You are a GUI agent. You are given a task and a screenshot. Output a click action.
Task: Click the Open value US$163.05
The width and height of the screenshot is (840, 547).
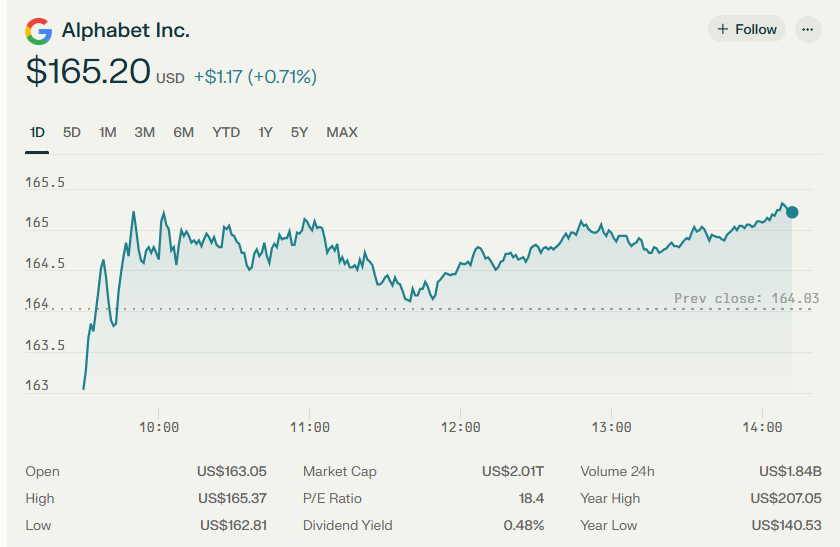click(231, 471)
